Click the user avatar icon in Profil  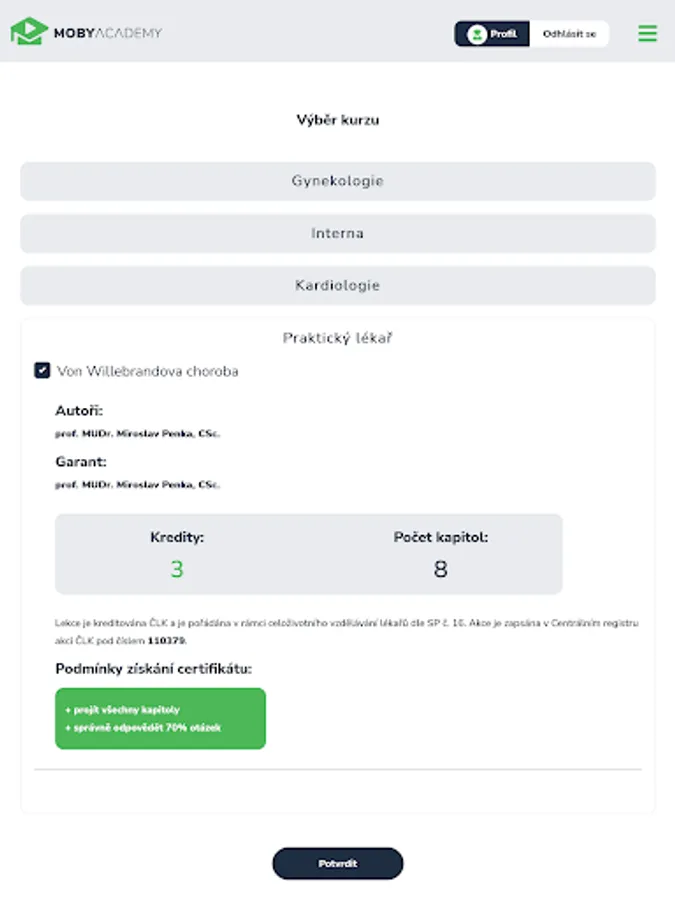[x=477, y=34]
